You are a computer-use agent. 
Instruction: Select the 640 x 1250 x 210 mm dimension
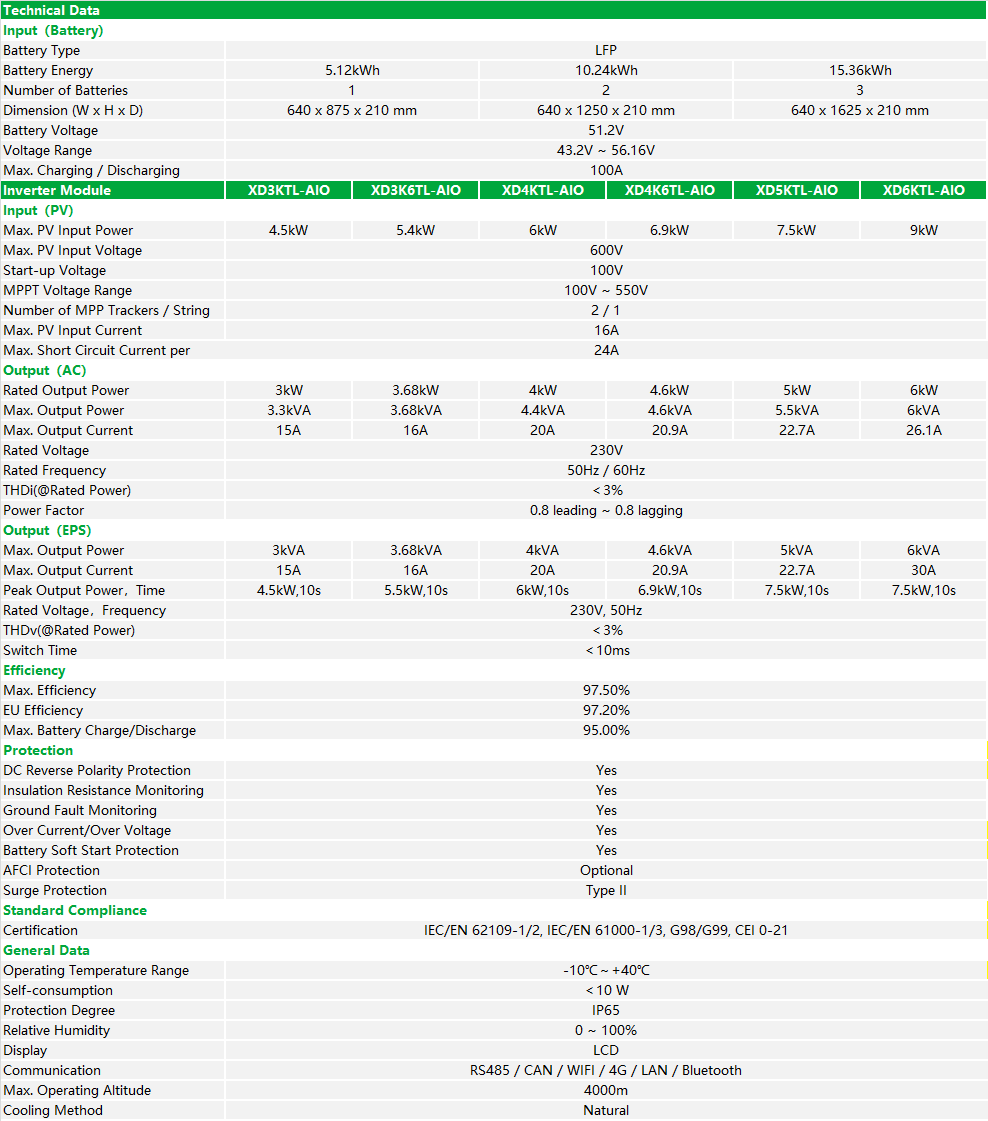pyautogui.click(x=606, y=110)
